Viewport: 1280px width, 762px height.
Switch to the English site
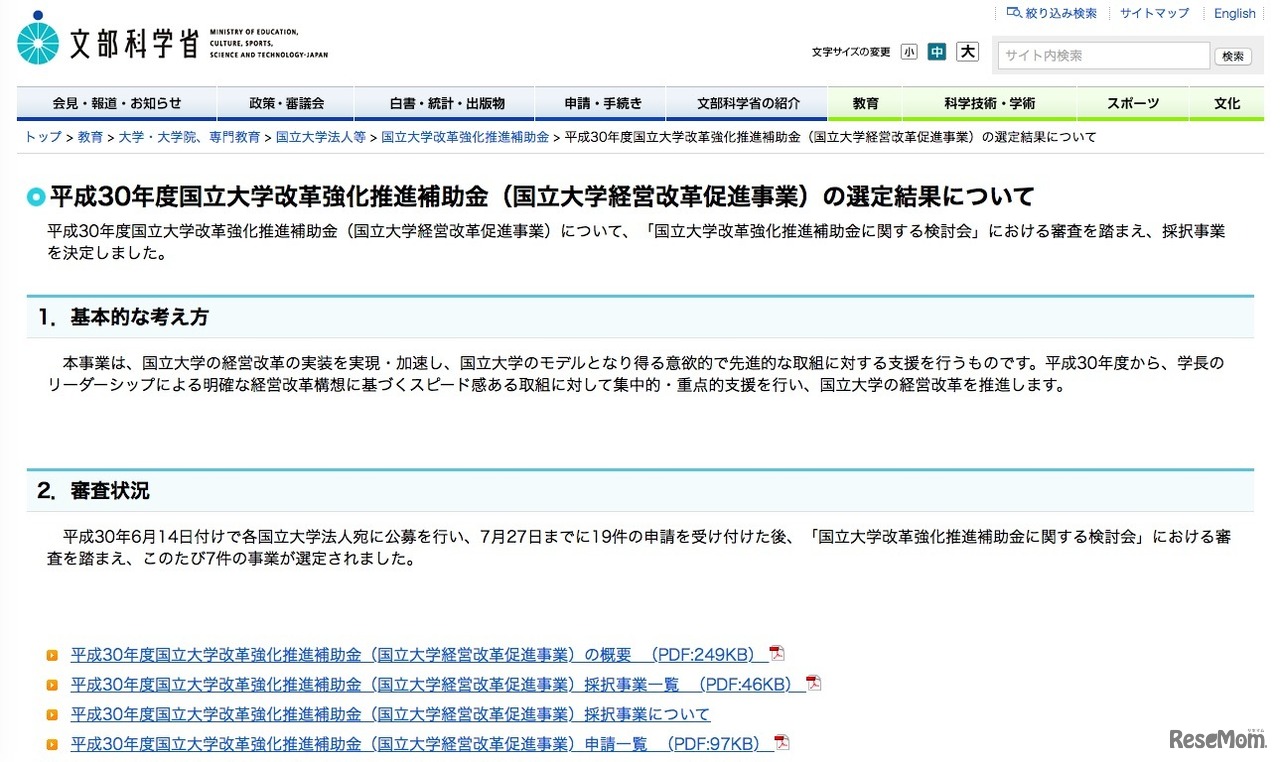(x=1235, y=13)
